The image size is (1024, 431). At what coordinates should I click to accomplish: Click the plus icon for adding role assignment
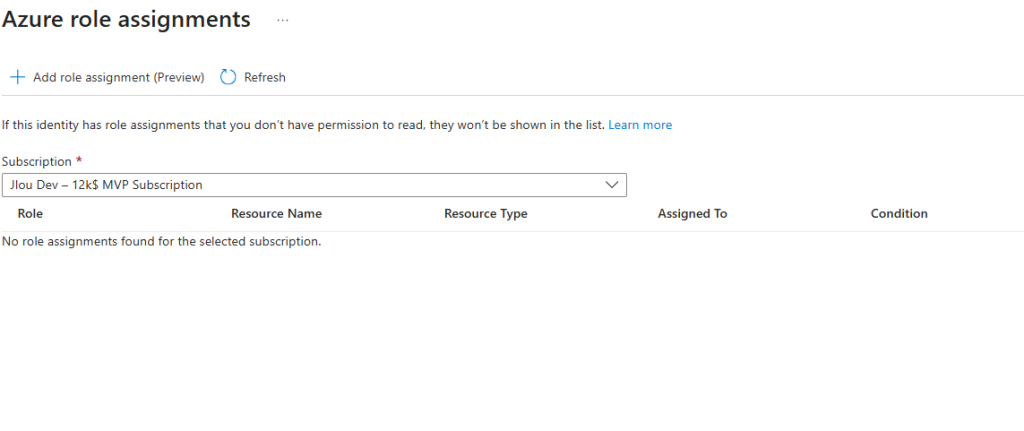(x=17, y=77)
